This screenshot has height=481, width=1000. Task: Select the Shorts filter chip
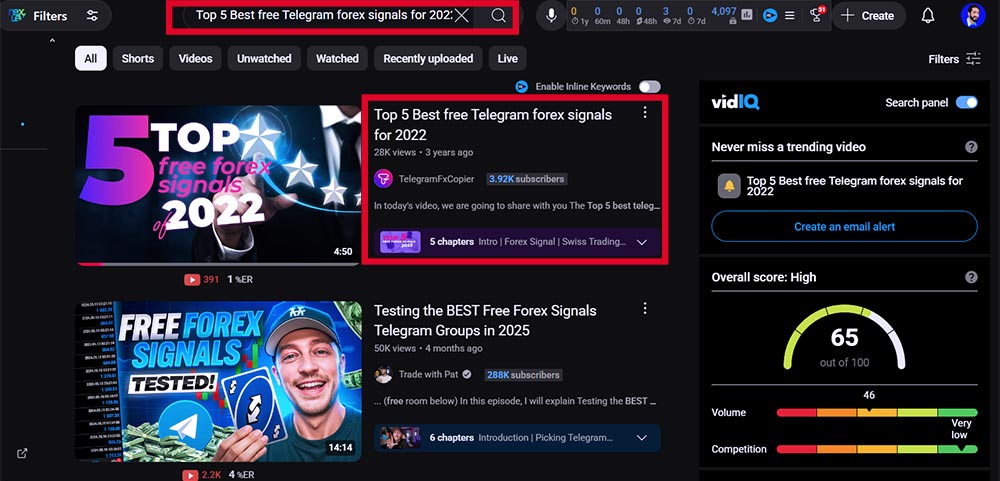click(x=138, y=58)
